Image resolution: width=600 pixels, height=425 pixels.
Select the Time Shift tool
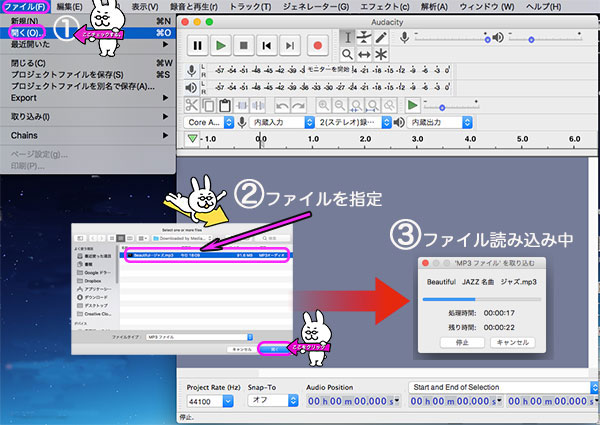point(364,54)
